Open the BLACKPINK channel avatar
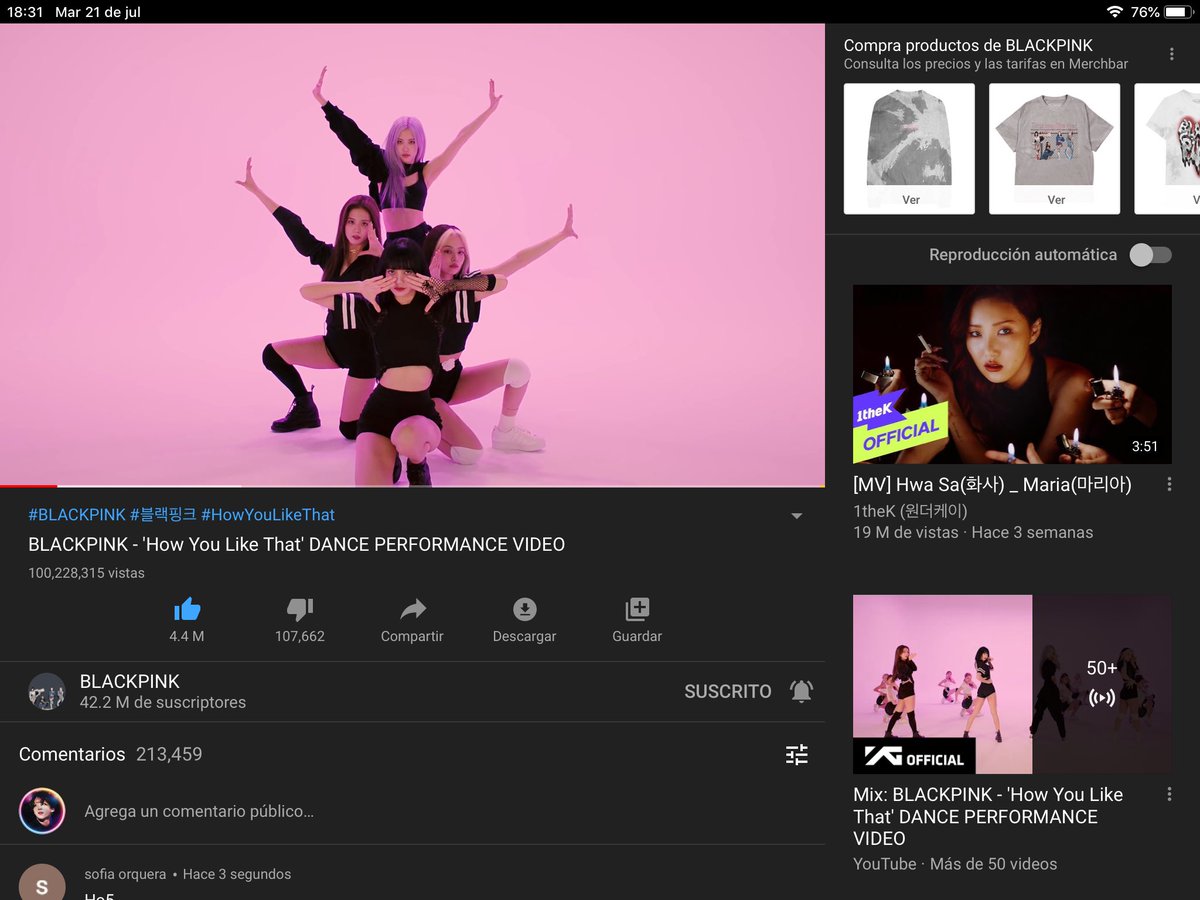 (47, 691)
